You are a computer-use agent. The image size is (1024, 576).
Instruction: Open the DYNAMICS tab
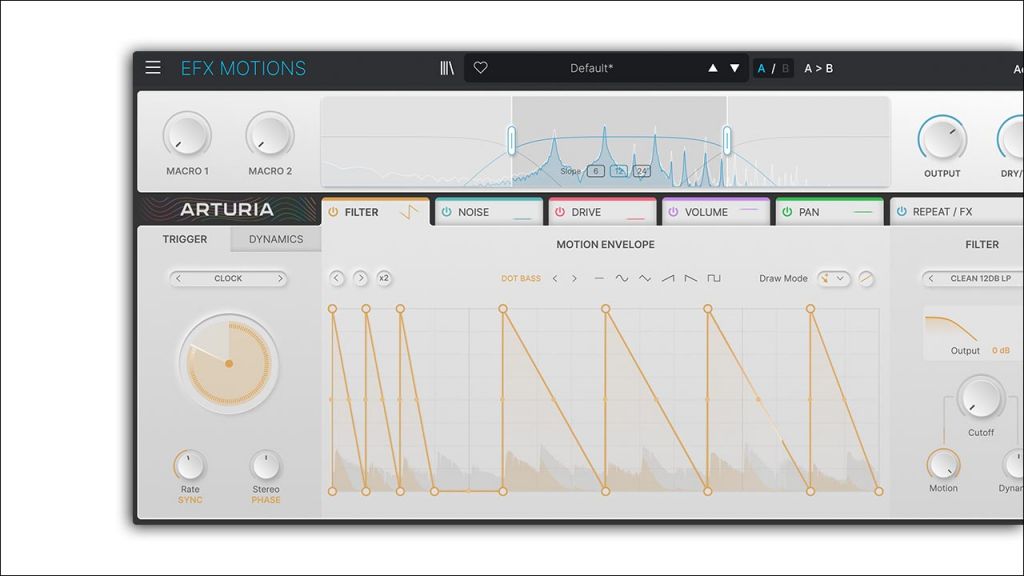(276, 239)
